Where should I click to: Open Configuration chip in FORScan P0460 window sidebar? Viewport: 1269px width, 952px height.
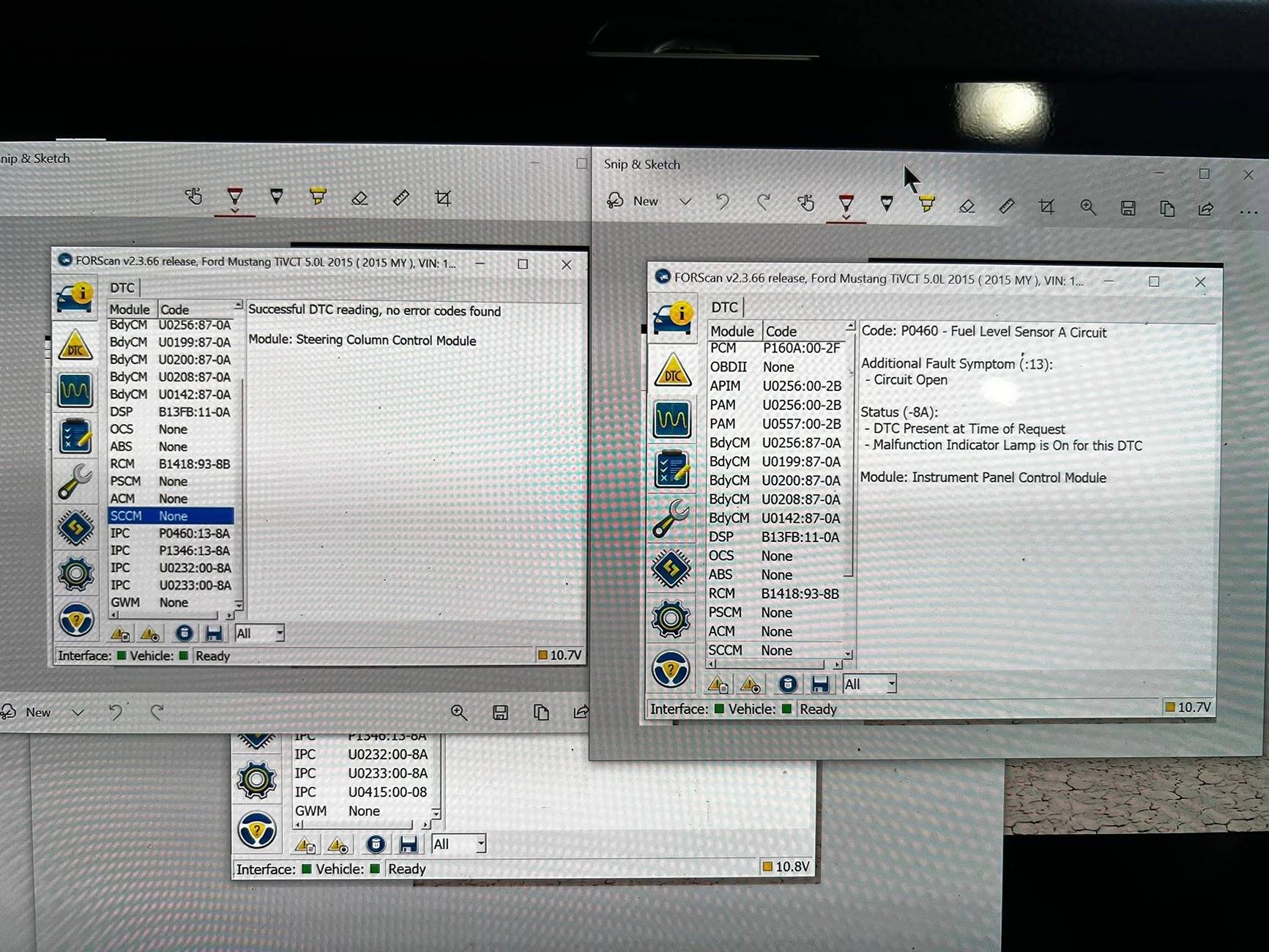point(671,568)
